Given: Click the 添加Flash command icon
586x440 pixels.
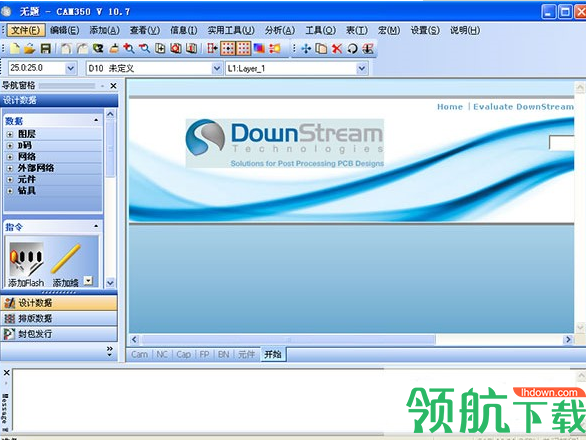Looking at the screenshot, I should (x=26, y=264).
